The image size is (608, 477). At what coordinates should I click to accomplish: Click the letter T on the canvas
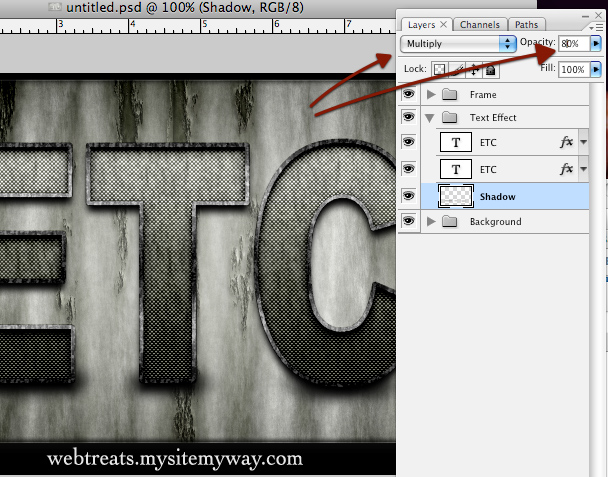click(168, 263)
